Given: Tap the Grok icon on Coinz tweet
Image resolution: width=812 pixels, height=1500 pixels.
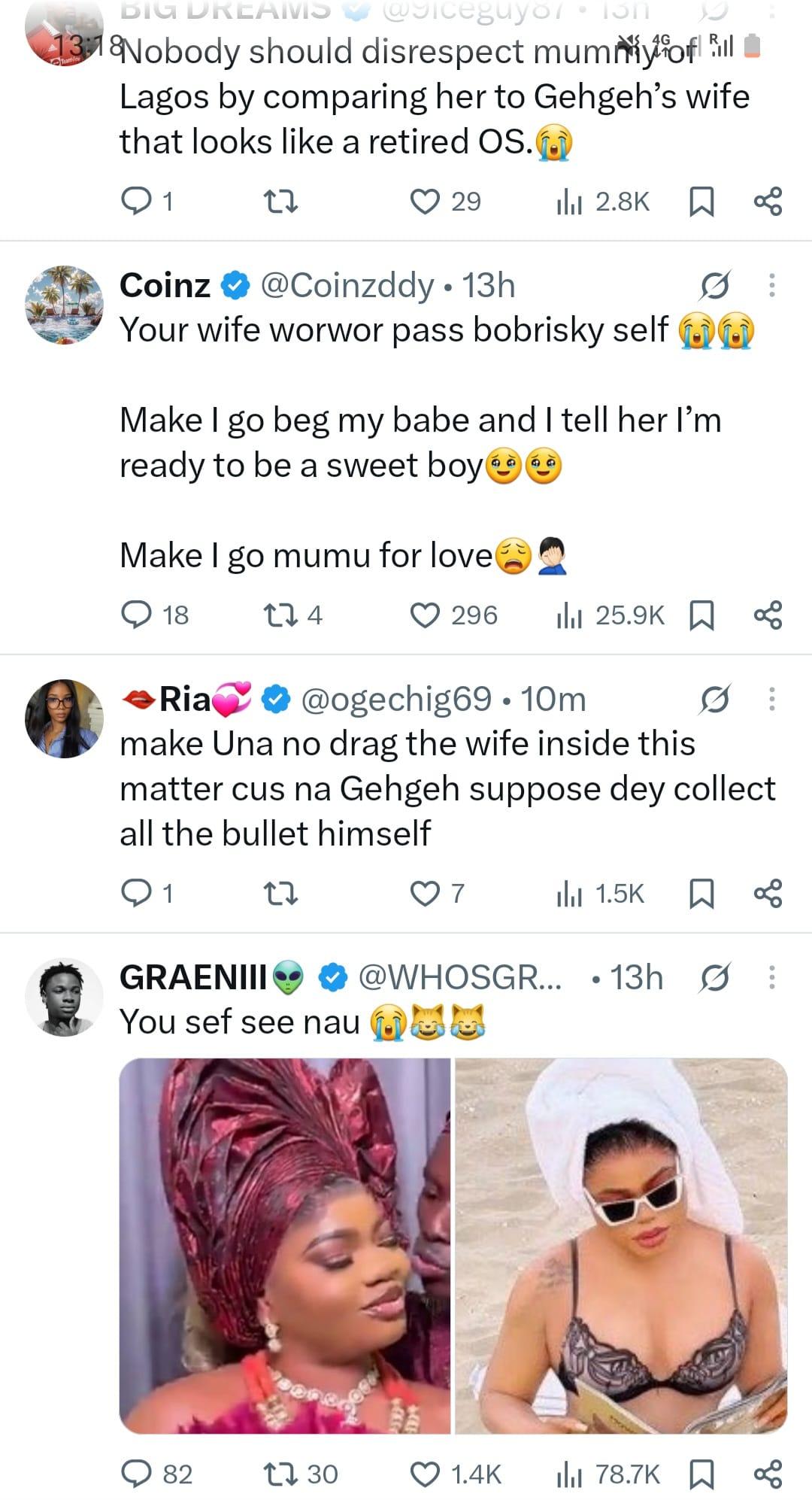Looking at the screenshot, I should click(x=714, y=286).
